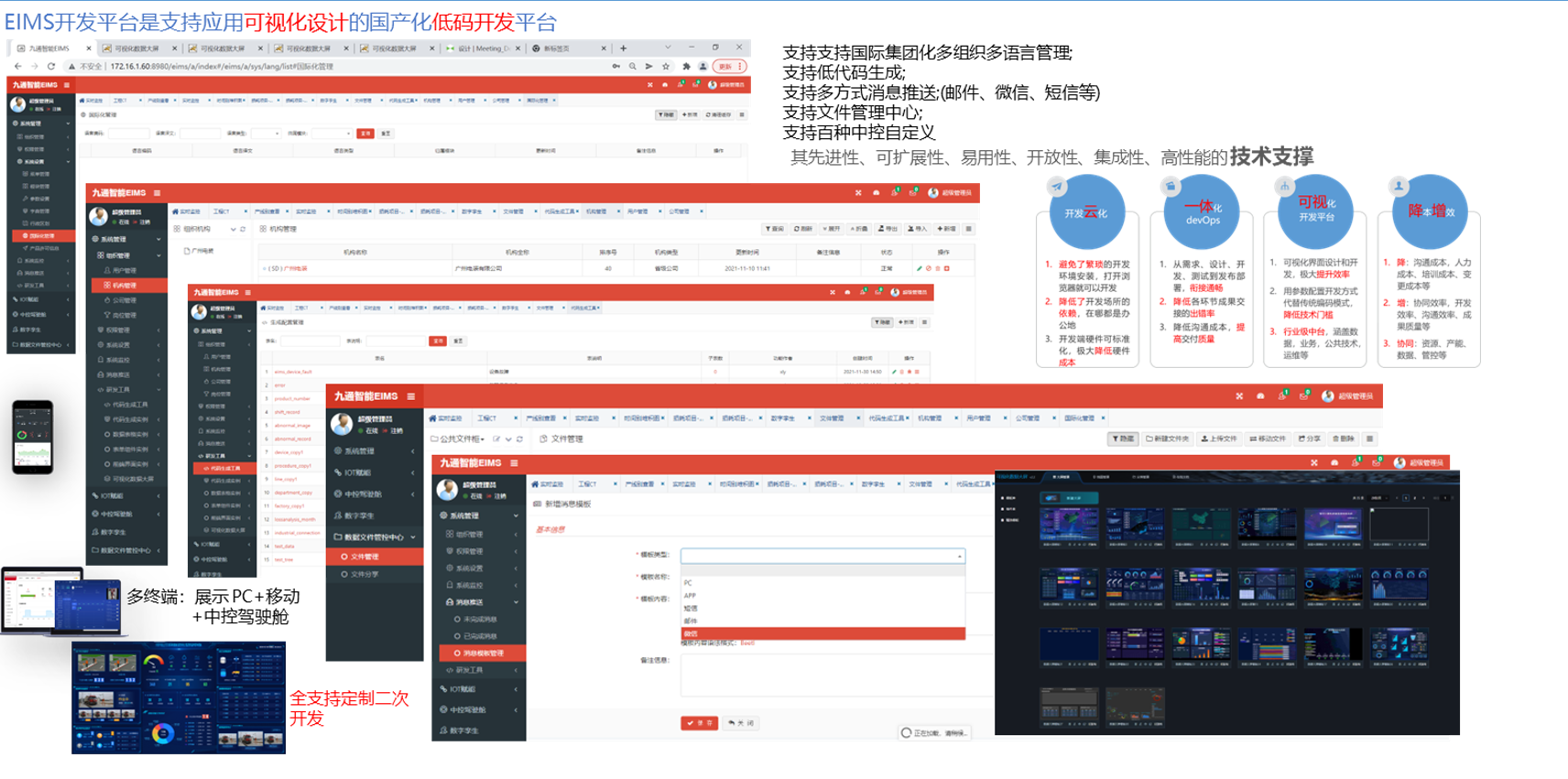
Task: Open eims_device_fault table row link
Action: [293, 372]
